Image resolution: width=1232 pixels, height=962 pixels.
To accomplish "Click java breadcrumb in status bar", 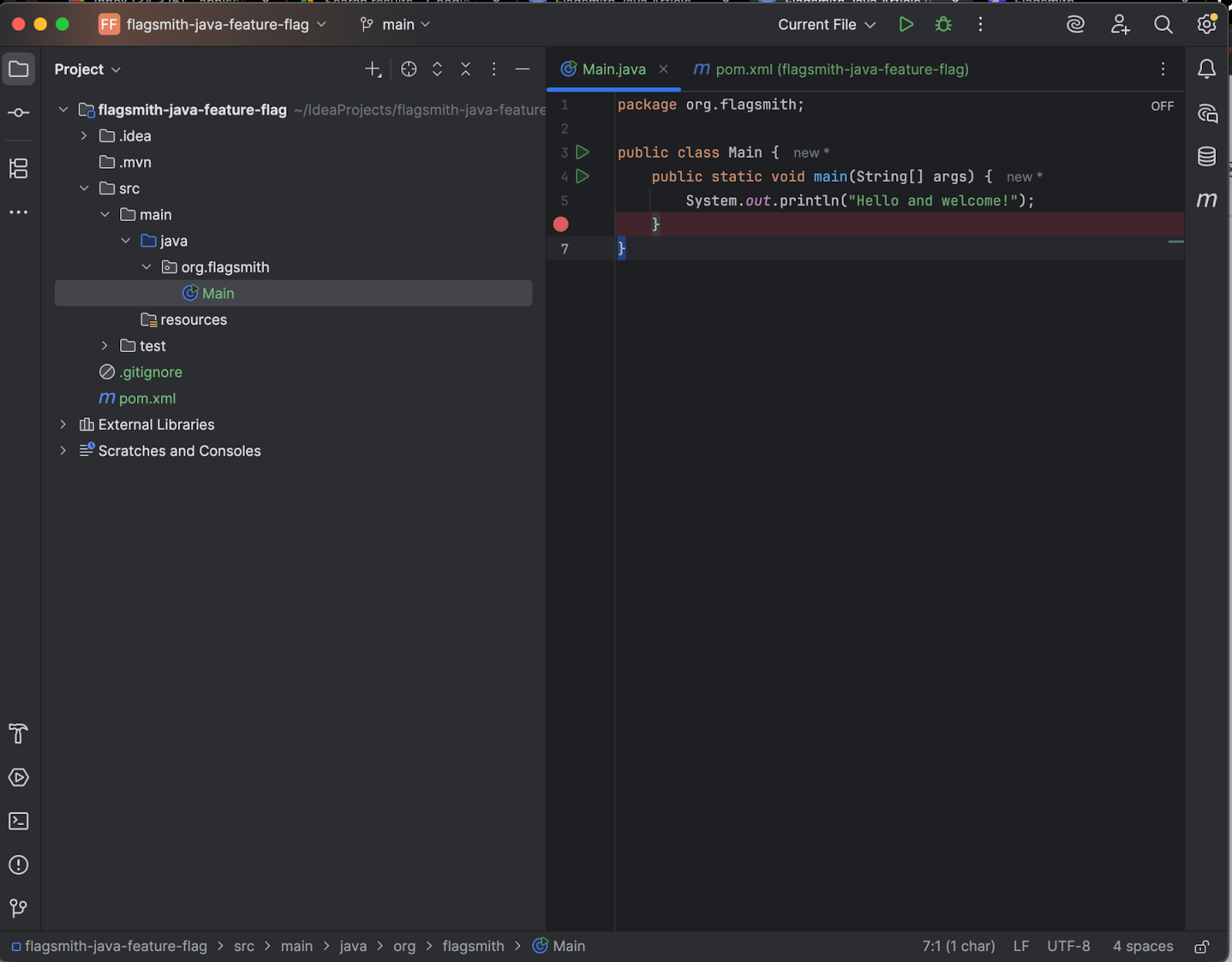I will coord(353,947).
